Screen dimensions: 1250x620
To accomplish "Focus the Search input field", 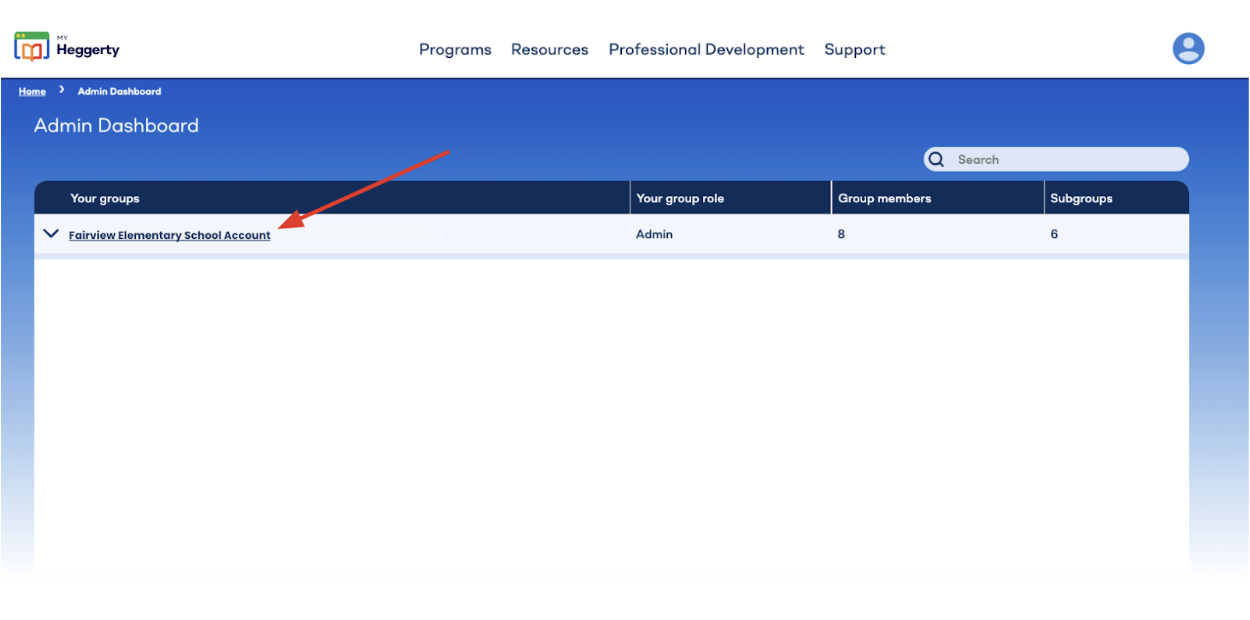I will 1065,160.
